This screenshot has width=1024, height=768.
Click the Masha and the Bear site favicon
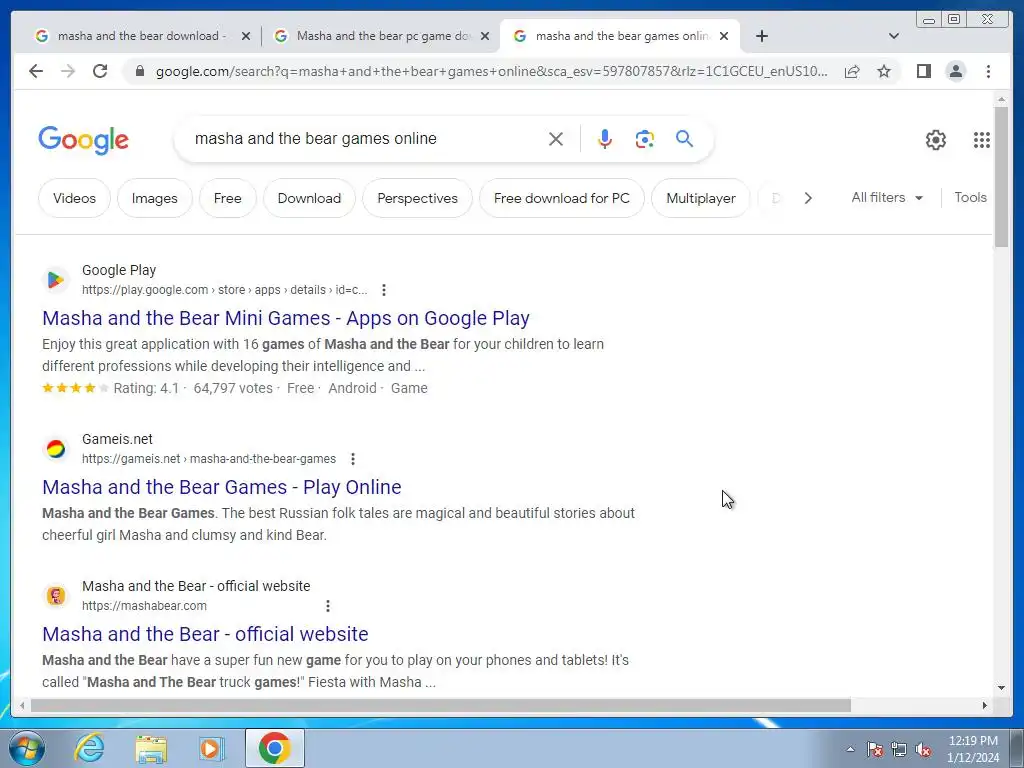[56, 596]
